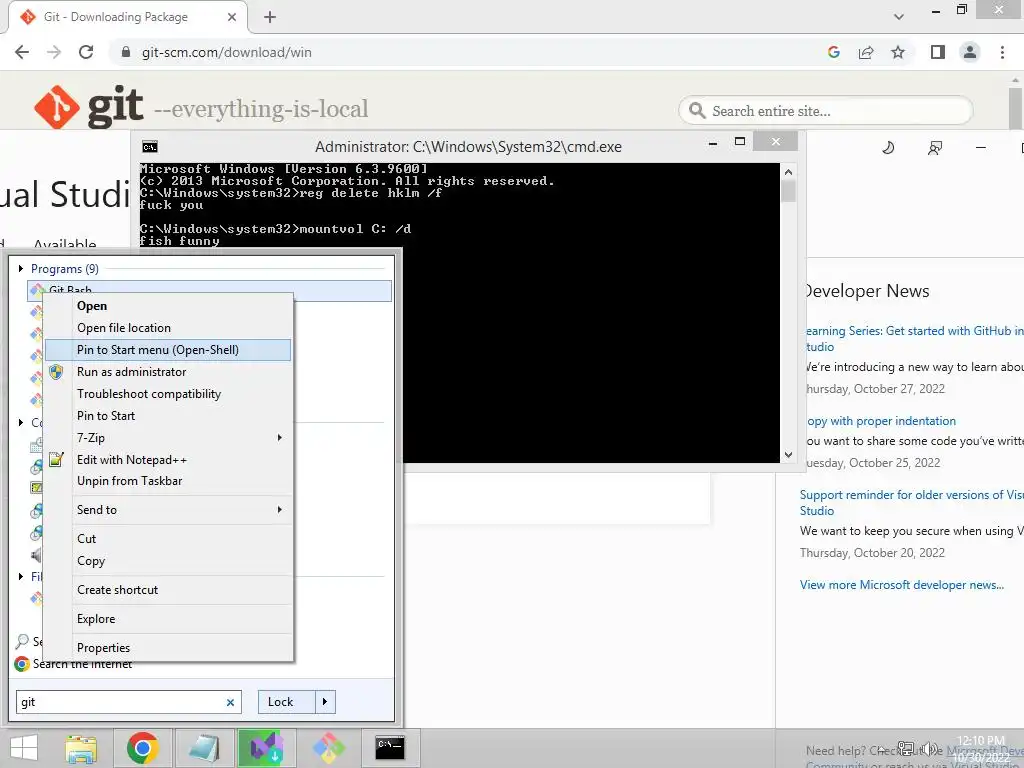Click Search the Internet Chrome icon

click(x=22, y=664)
